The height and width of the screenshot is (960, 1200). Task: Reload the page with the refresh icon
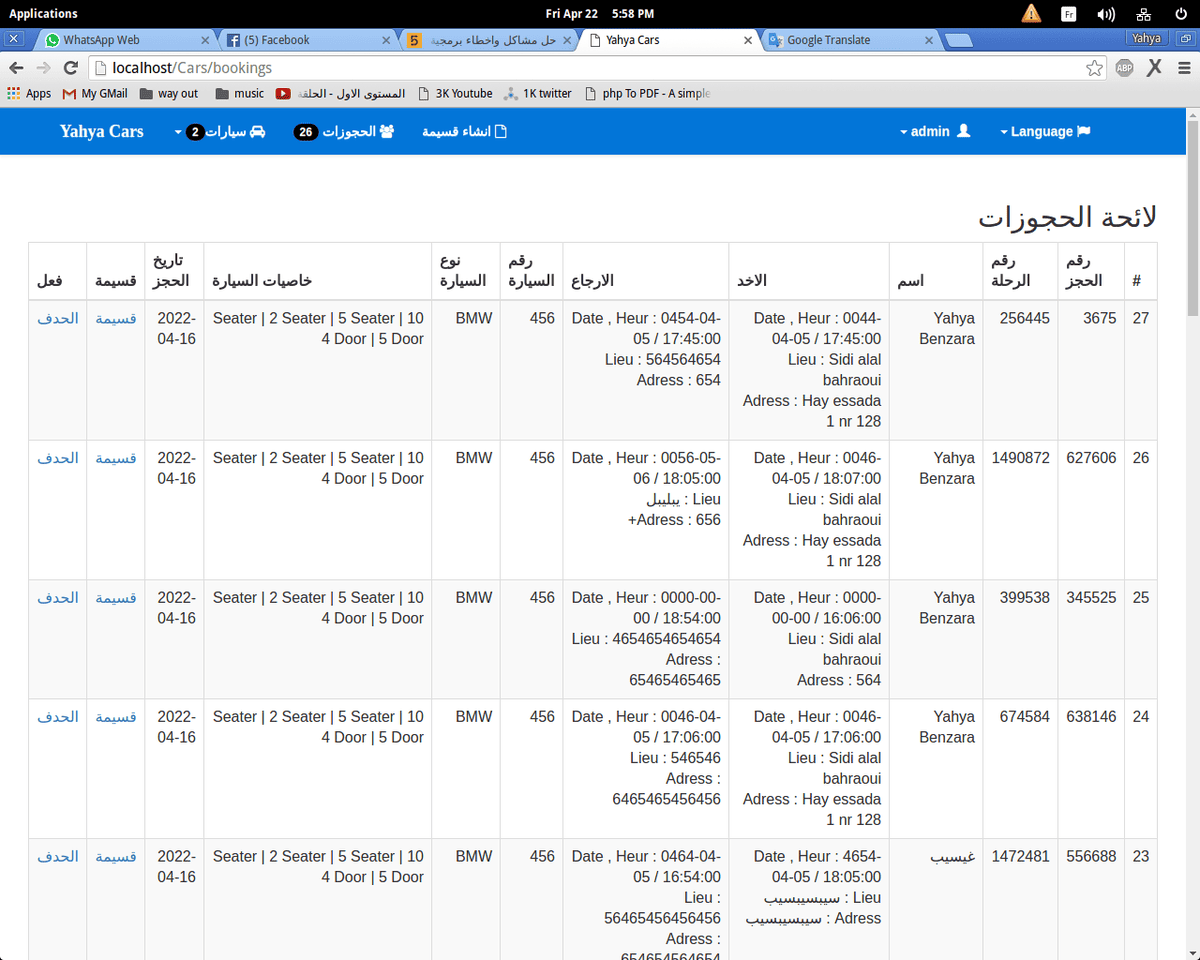click(70, 68)
